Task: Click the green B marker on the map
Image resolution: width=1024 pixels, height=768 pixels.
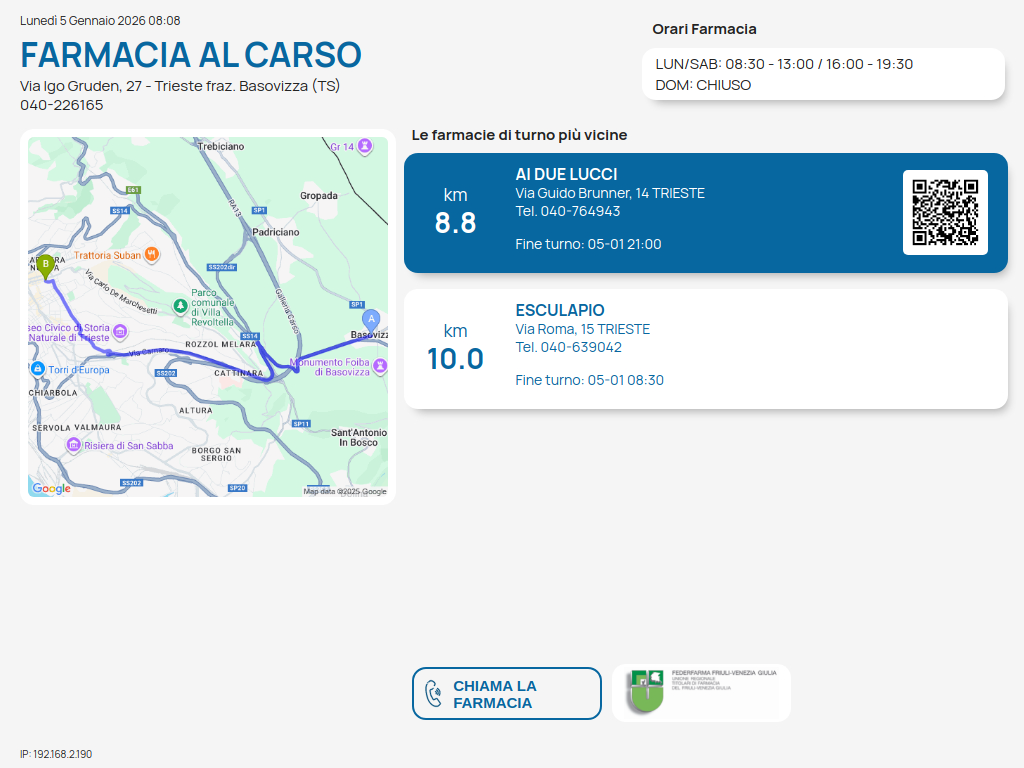Action: [x=45, y=266]
